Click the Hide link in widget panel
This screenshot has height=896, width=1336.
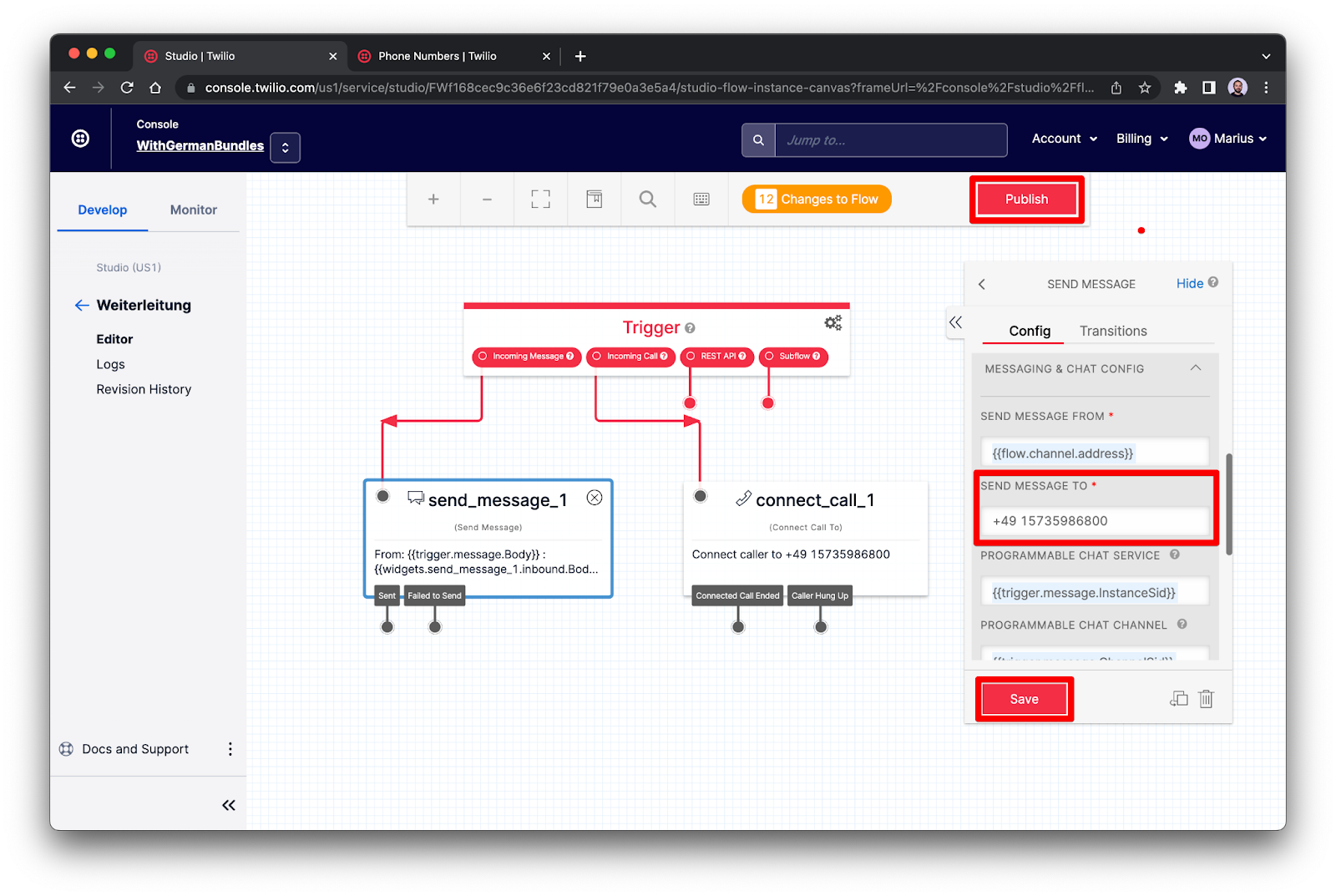tap(1190, 283)
